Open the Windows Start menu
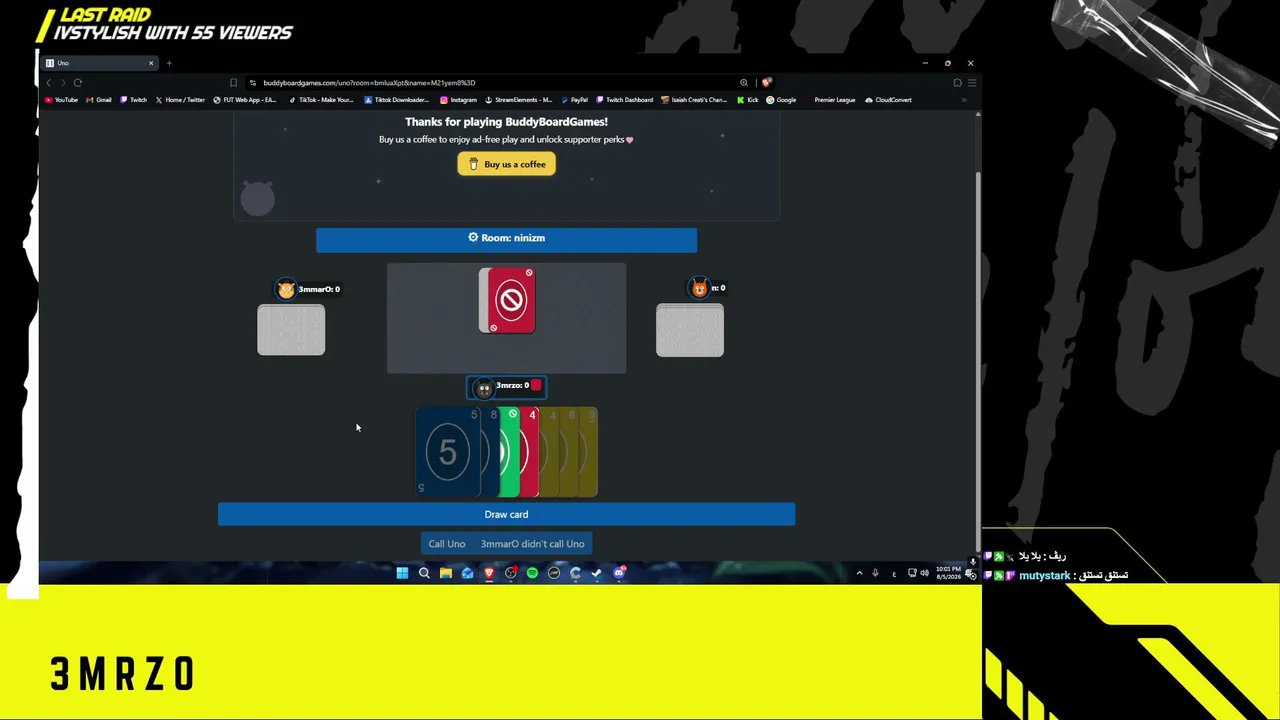 pyautogui.click(x=402, y=573)
